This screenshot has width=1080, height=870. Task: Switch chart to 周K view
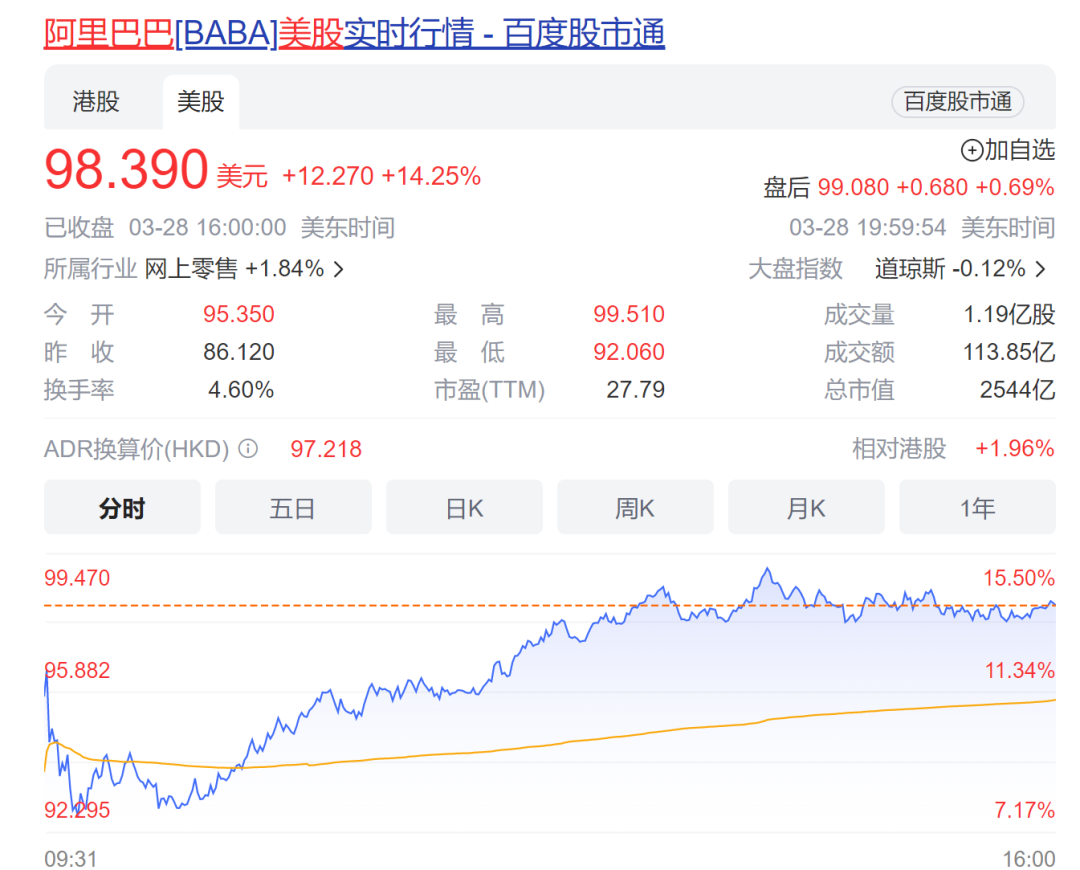(635, 508)
